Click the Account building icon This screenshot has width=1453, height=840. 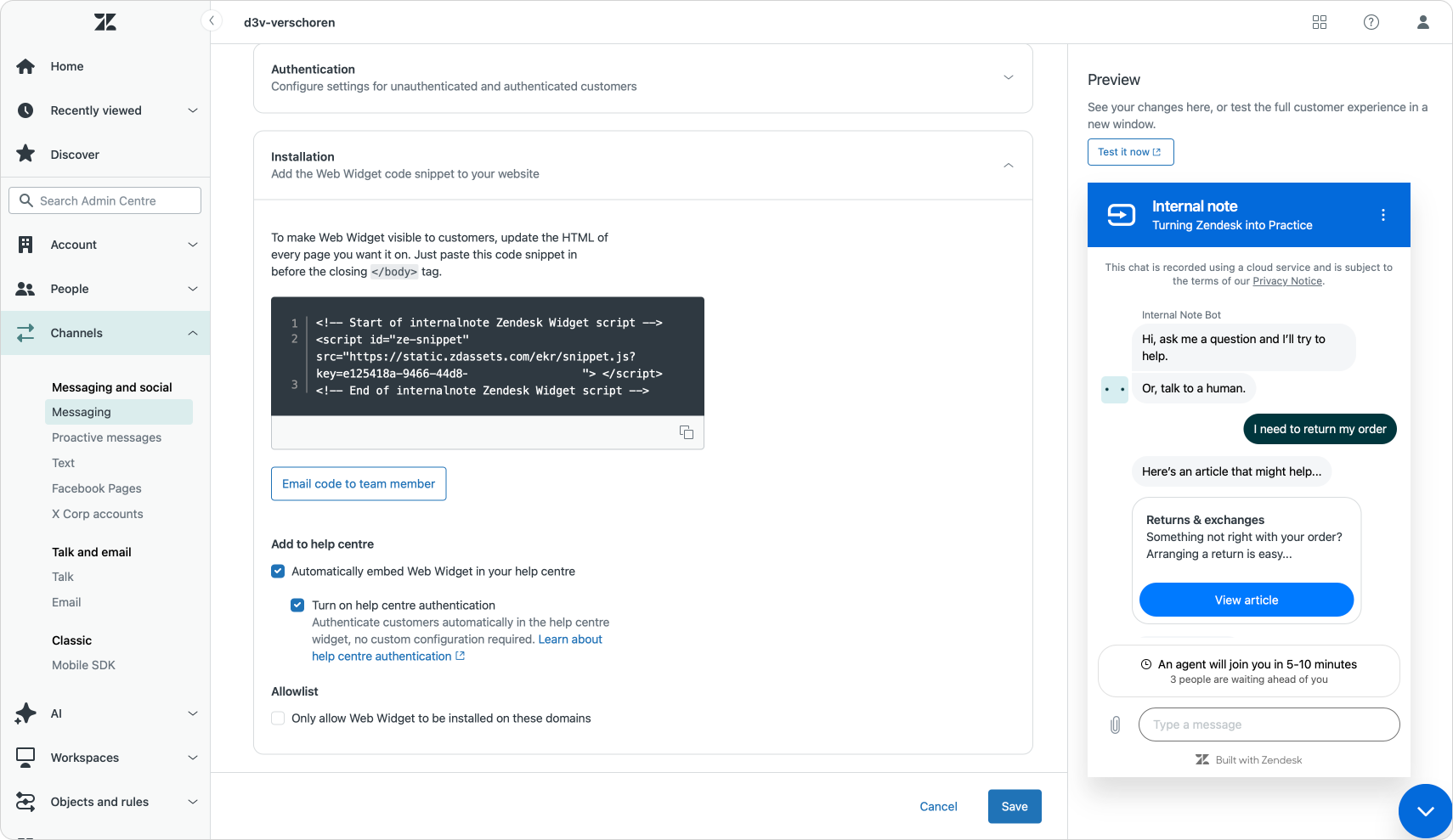(25, 245)
